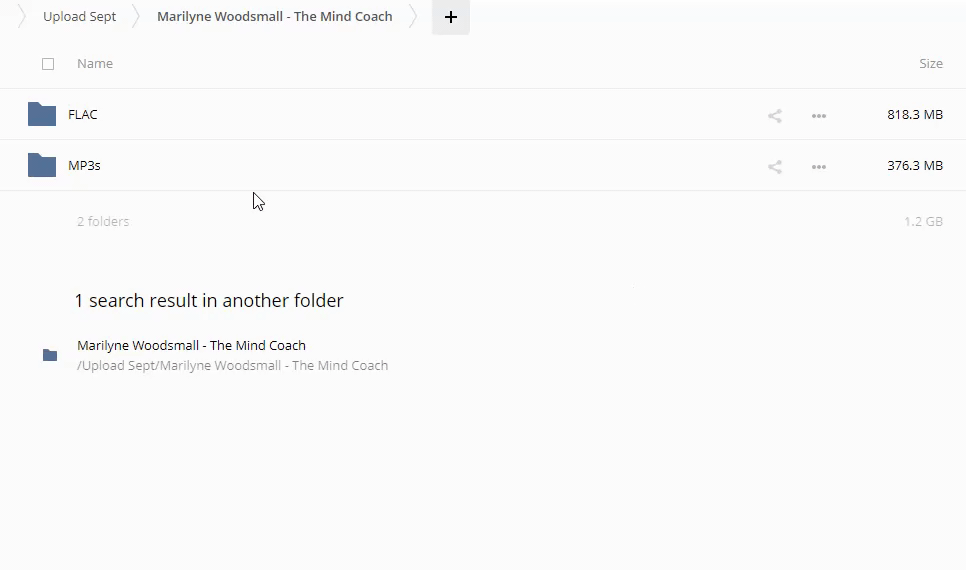Open the FLAC folder name link

83,115
